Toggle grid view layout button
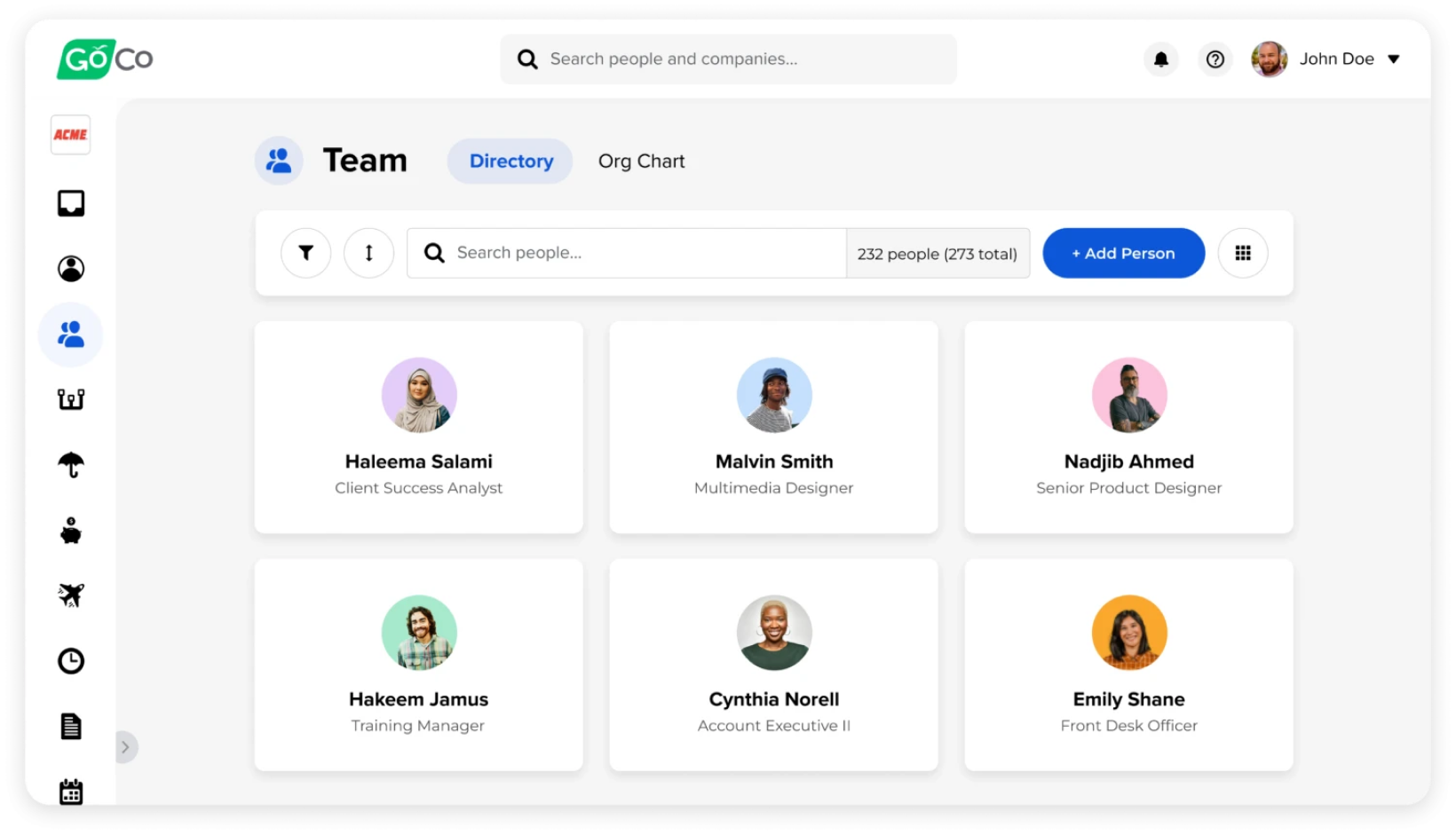This screenshot has width=1456, height=835. tap(1243, 253)
